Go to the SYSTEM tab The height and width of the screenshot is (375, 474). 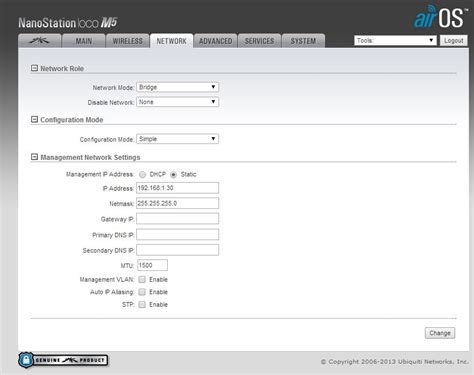coord(303,41)
